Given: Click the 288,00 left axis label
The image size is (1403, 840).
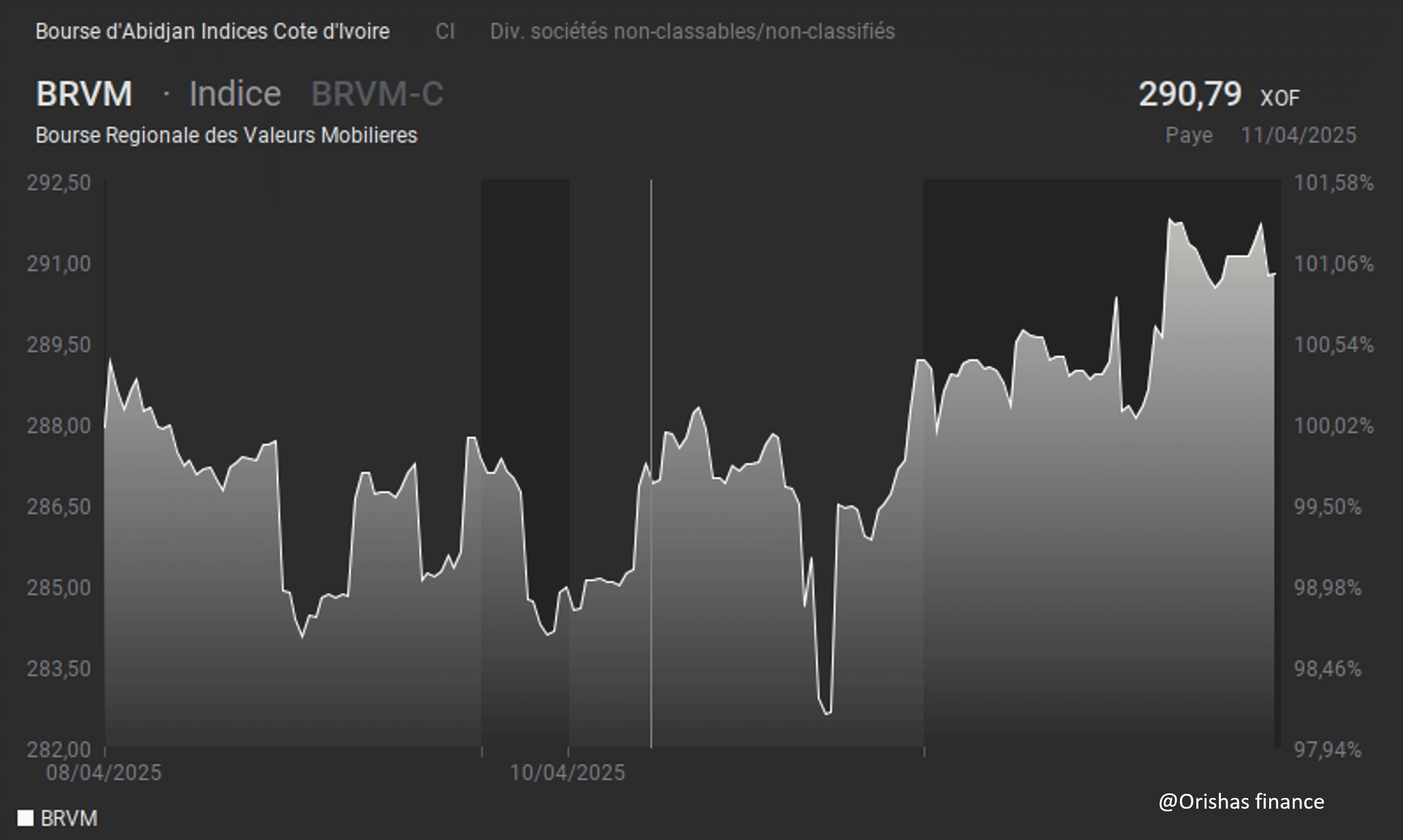Looking at the screenshot, I should (x=59, y=426).
